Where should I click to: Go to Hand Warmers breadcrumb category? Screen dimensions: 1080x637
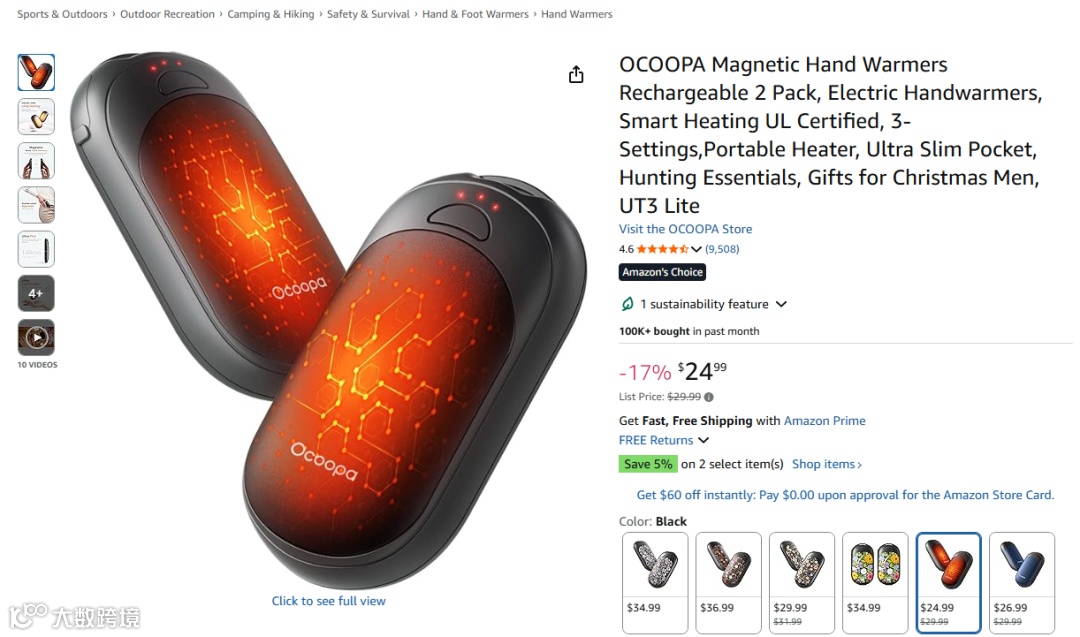click(x=577, y=14)
